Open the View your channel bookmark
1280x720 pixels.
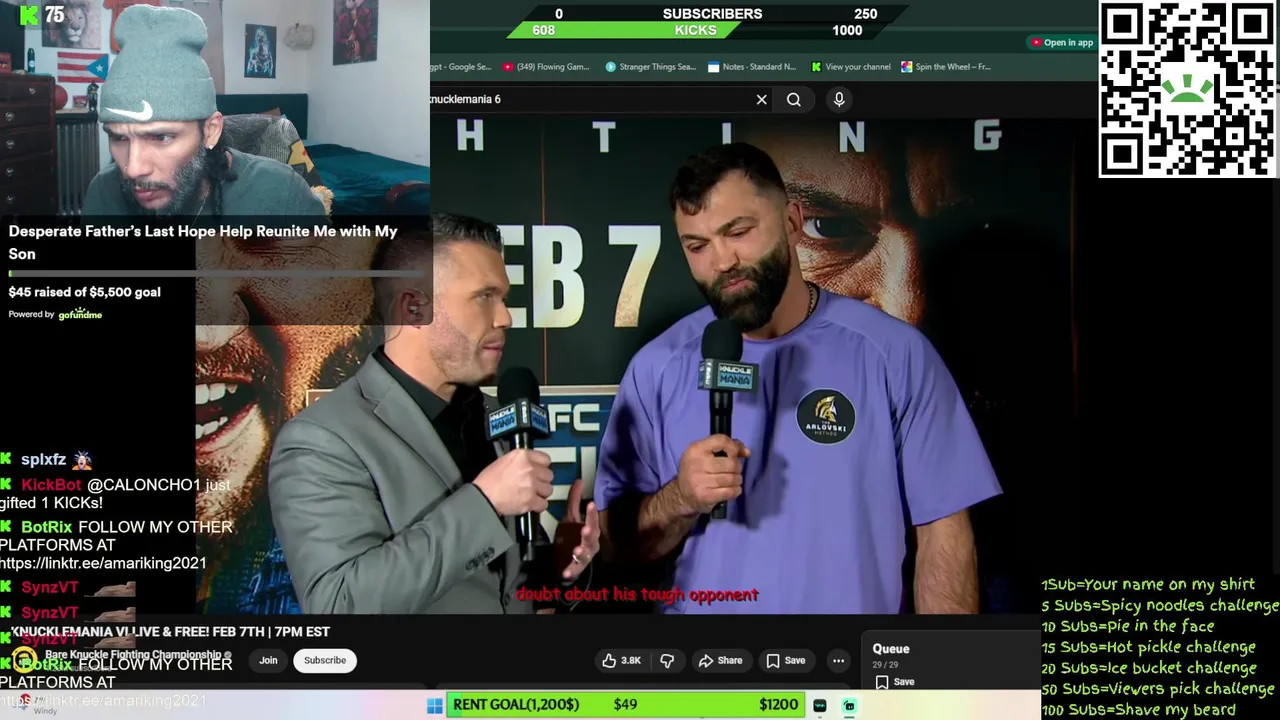851,67
